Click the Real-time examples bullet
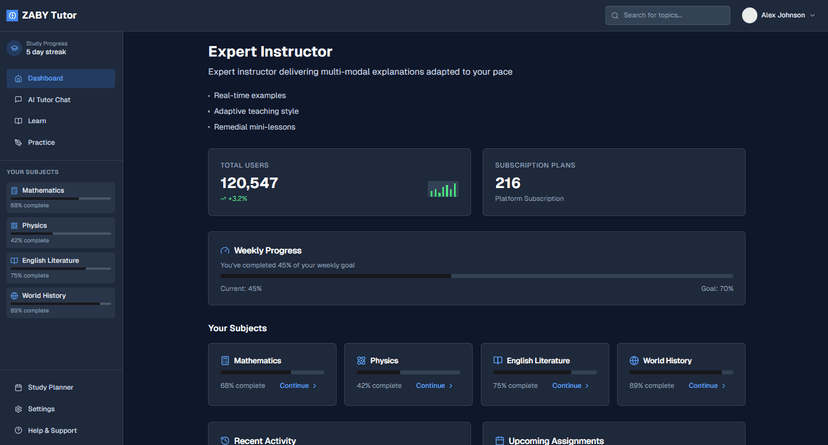The width and height of the screenshot is (828, 445). pyautogui.click(x=250, y=96)
